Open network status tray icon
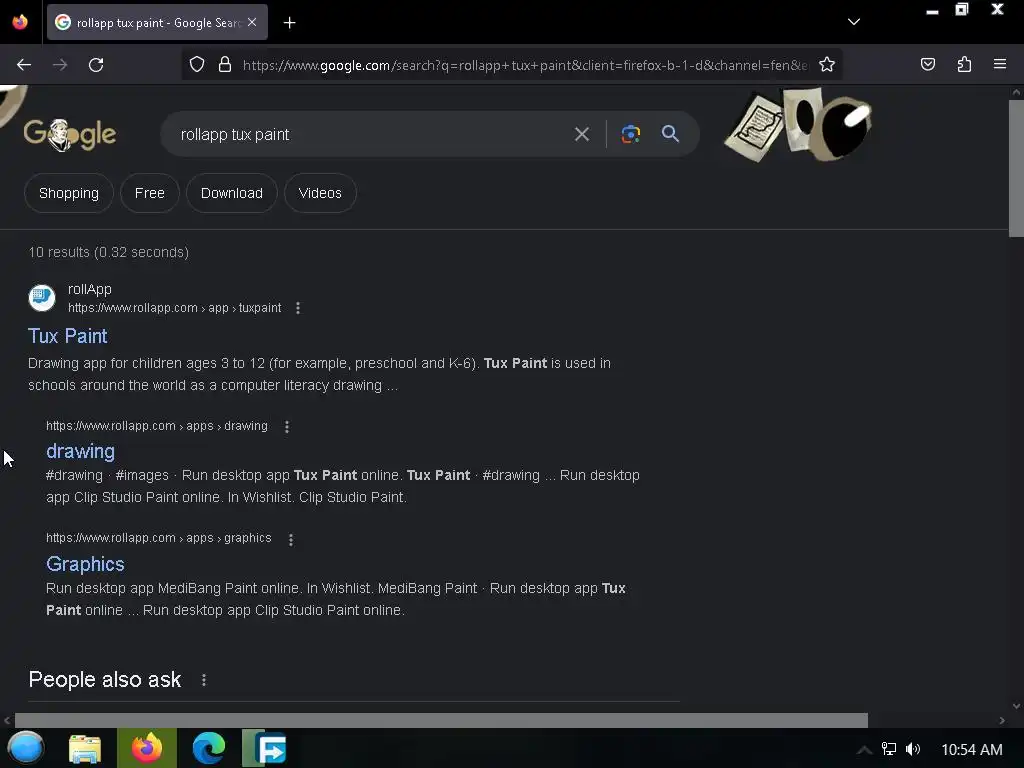 pos(889,749)
